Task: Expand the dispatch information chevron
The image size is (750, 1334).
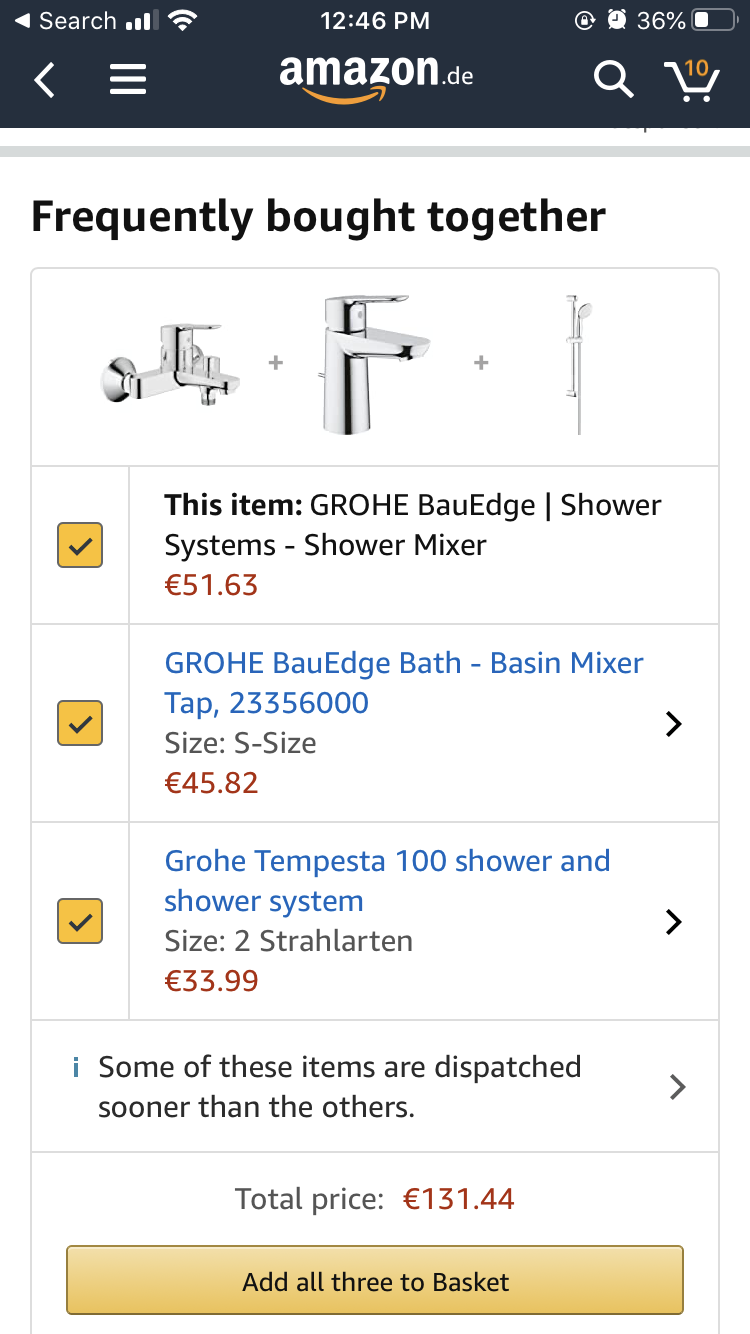Action: (x=677, y=1087)
